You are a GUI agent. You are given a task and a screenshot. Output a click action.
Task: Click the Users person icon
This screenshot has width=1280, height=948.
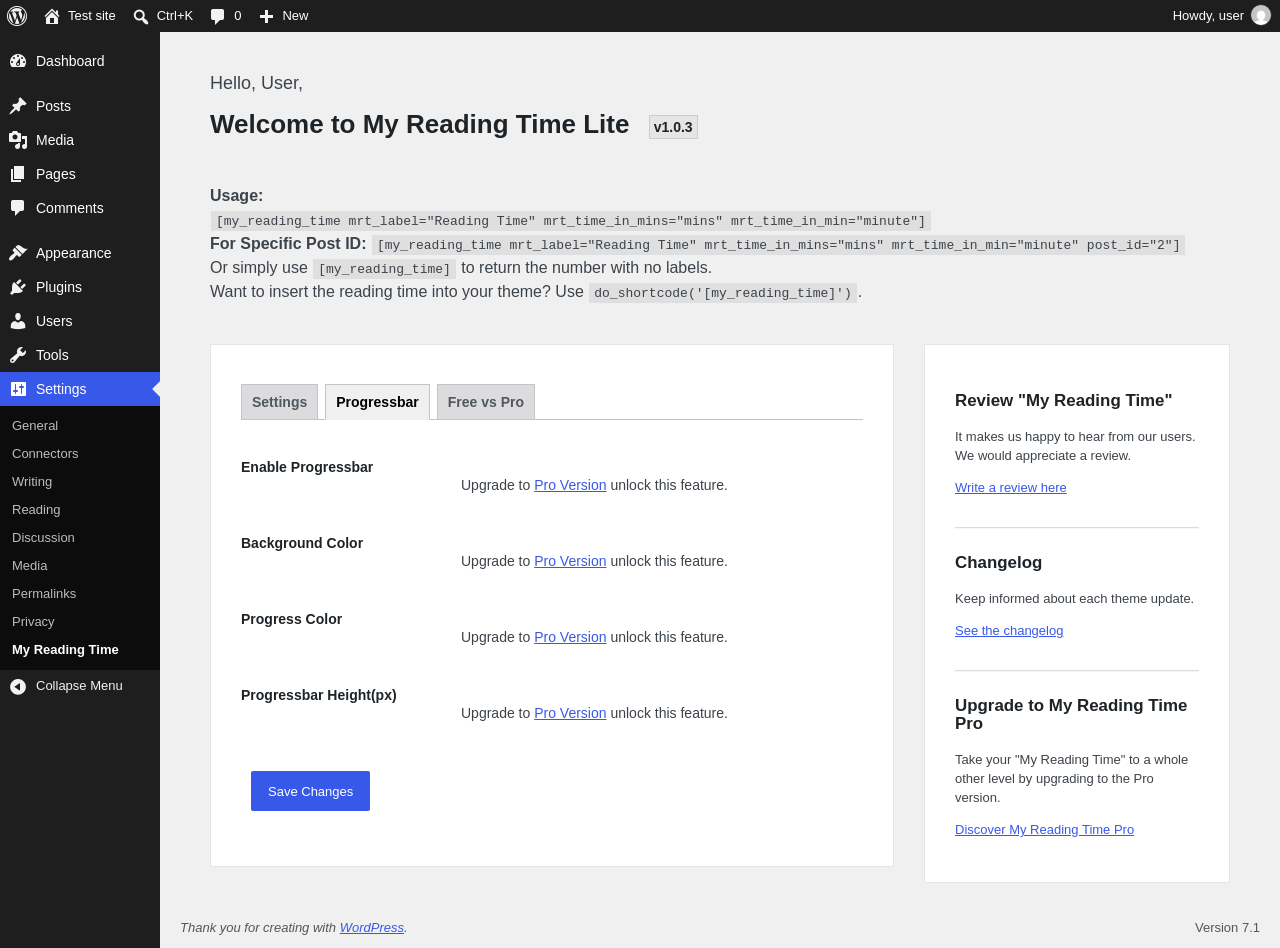(18, 321)
